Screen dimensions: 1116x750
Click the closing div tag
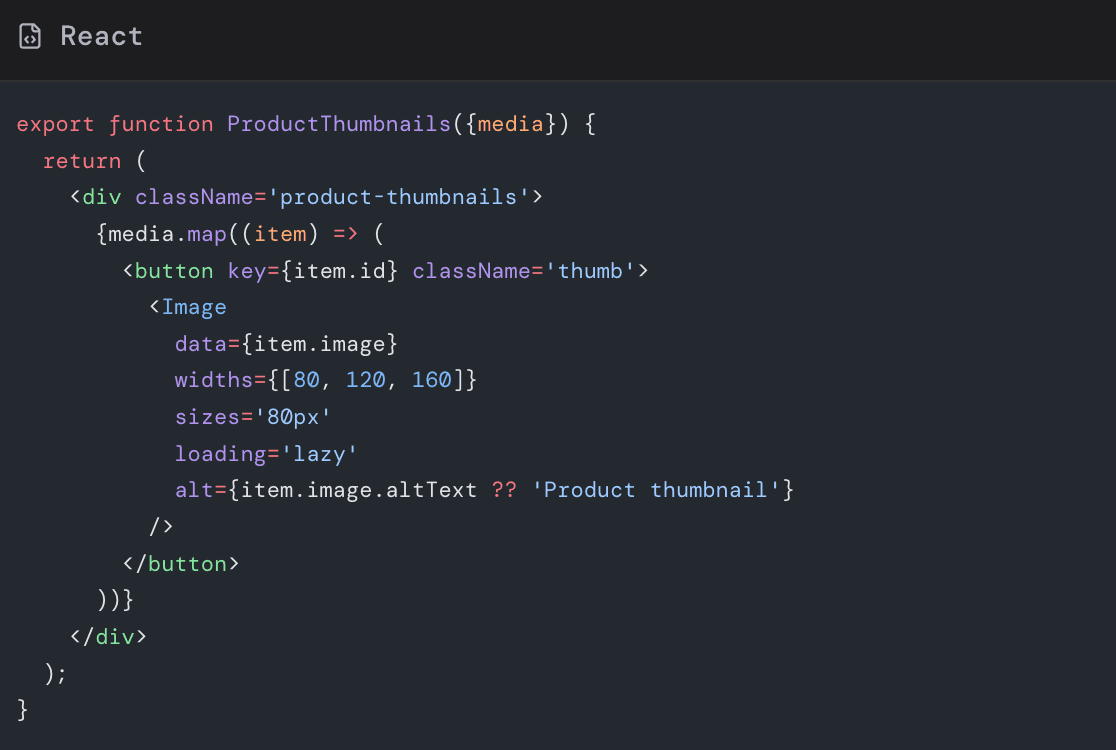pos(108,637)
